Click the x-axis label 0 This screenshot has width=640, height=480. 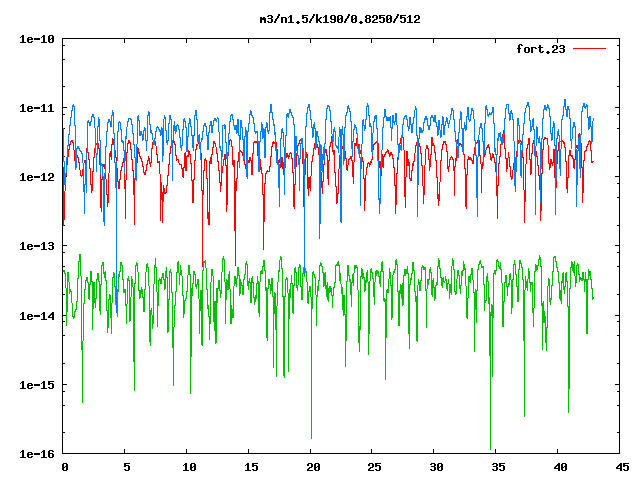(65, 467)
